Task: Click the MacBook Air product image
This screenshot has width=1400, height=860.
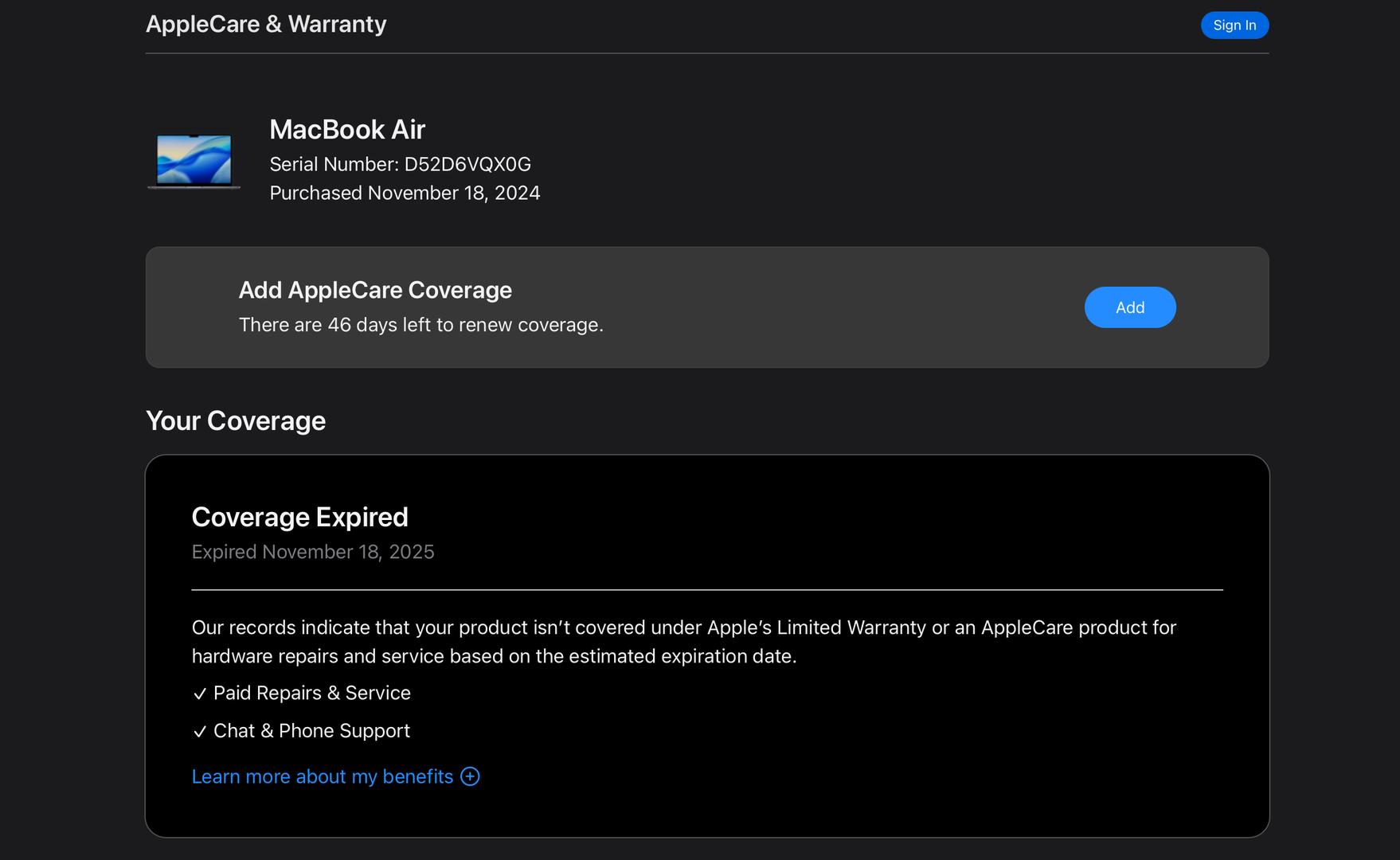Action: [x=194, y=161]
